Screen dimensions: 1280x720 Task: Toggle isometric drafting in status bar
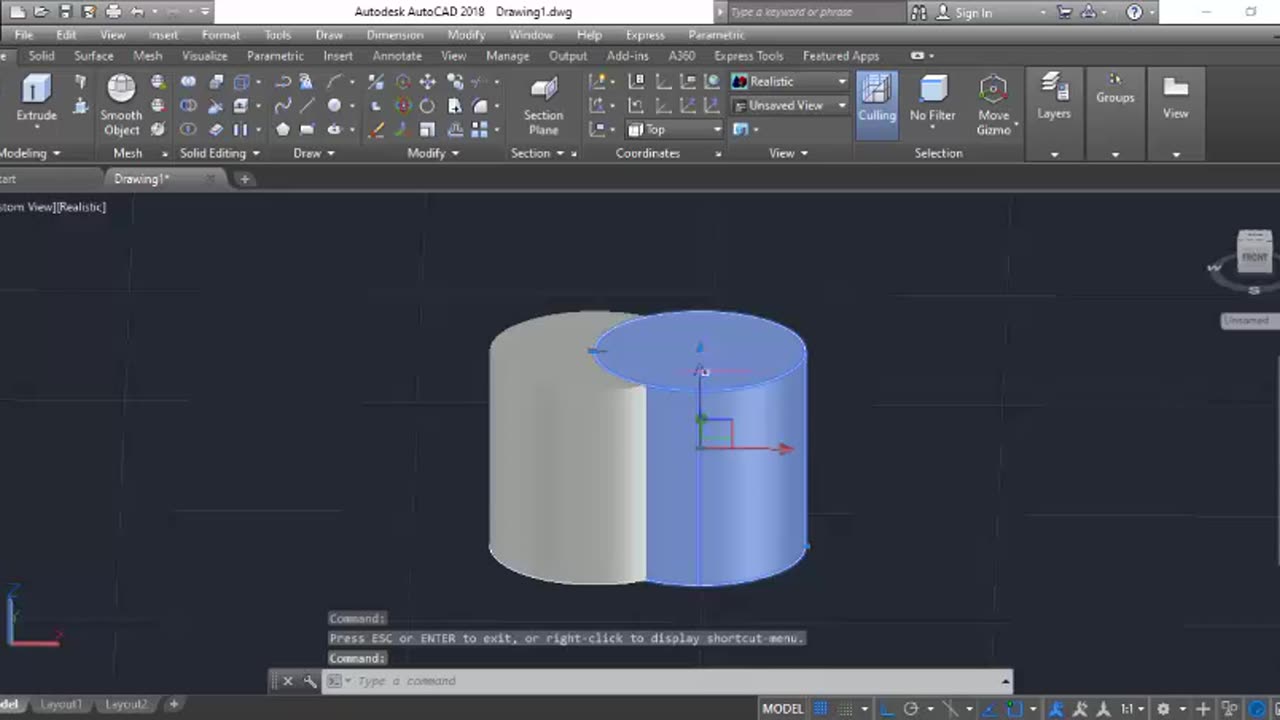(950, 708)
